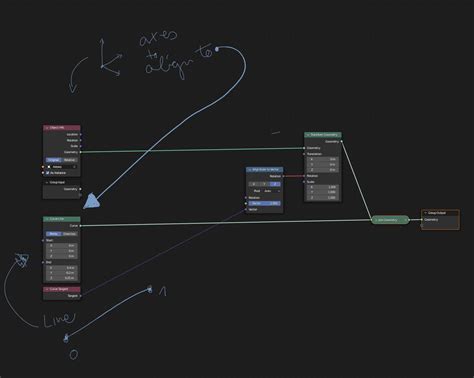The height and width of the screenshot is (378, 474).
Task: Select the Transform Geometry node header
Action: 323,135
